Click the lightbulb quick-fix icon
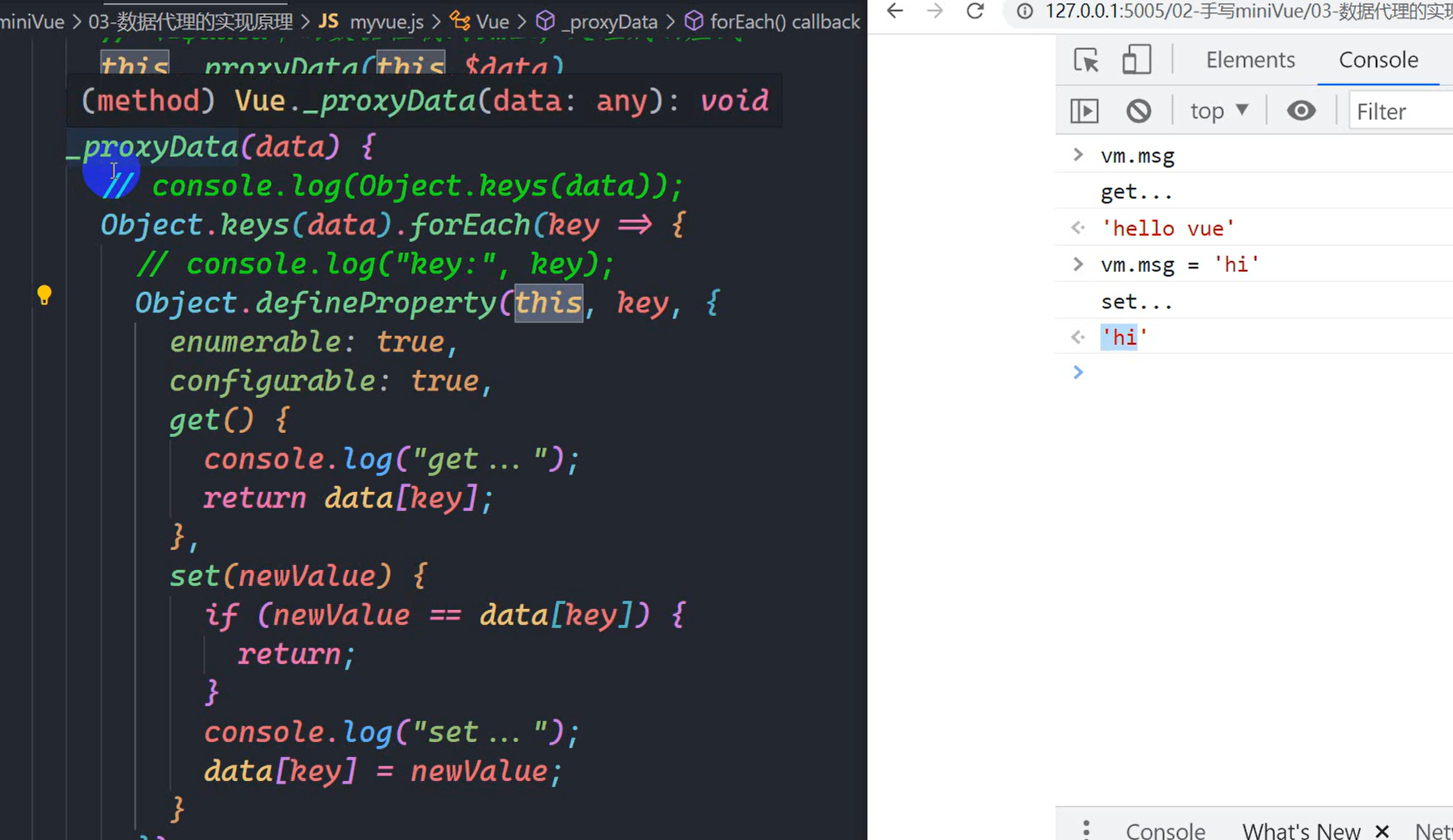Screen dimensions: 1453x840 44,295
